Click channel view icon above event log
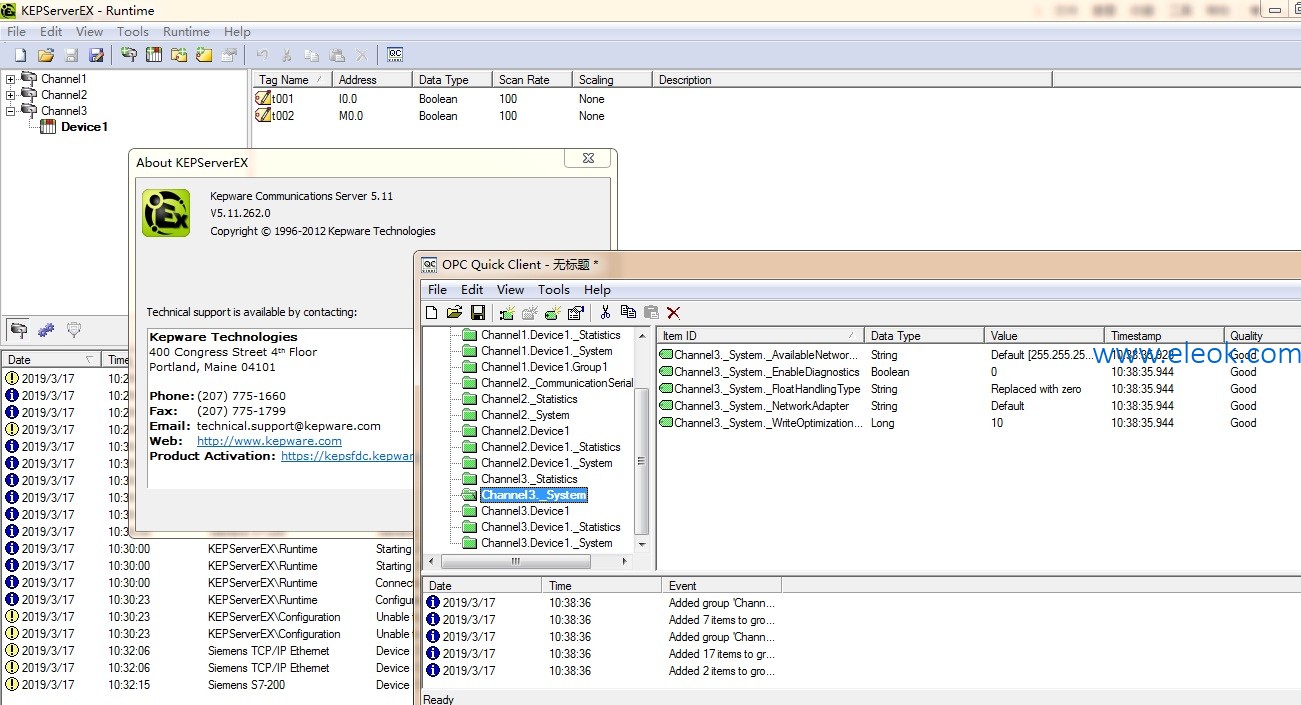Image resolution: width=1301 pixels, height=705 pixels. [x=19, y=330]
